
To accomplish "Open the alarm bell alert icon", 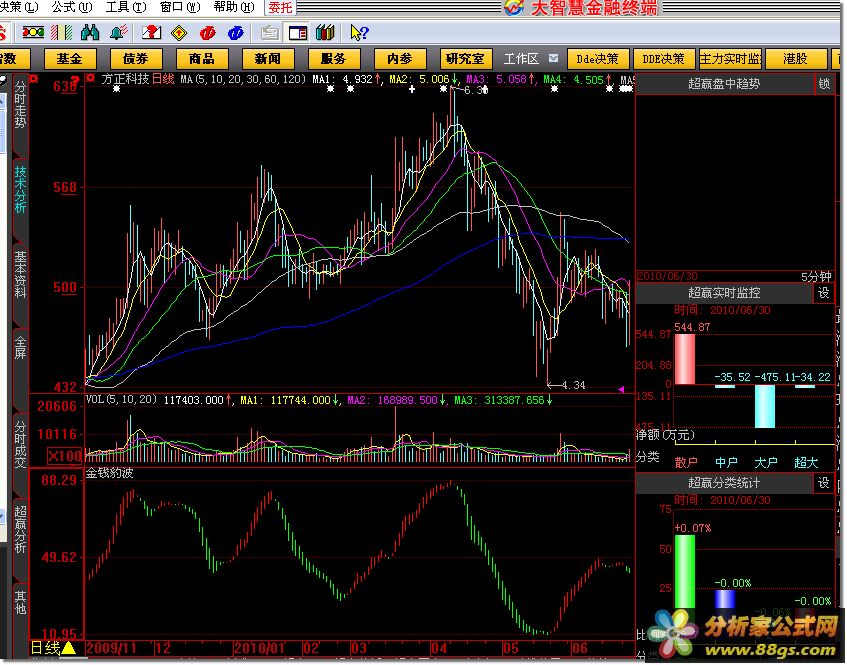I will [118, 33].
